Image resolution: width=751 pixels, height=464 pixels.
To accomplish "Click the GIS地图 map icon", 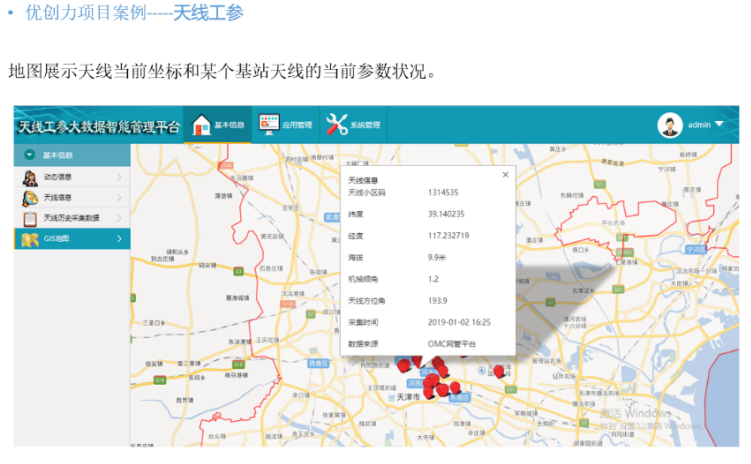I will (x=30, y=239).
